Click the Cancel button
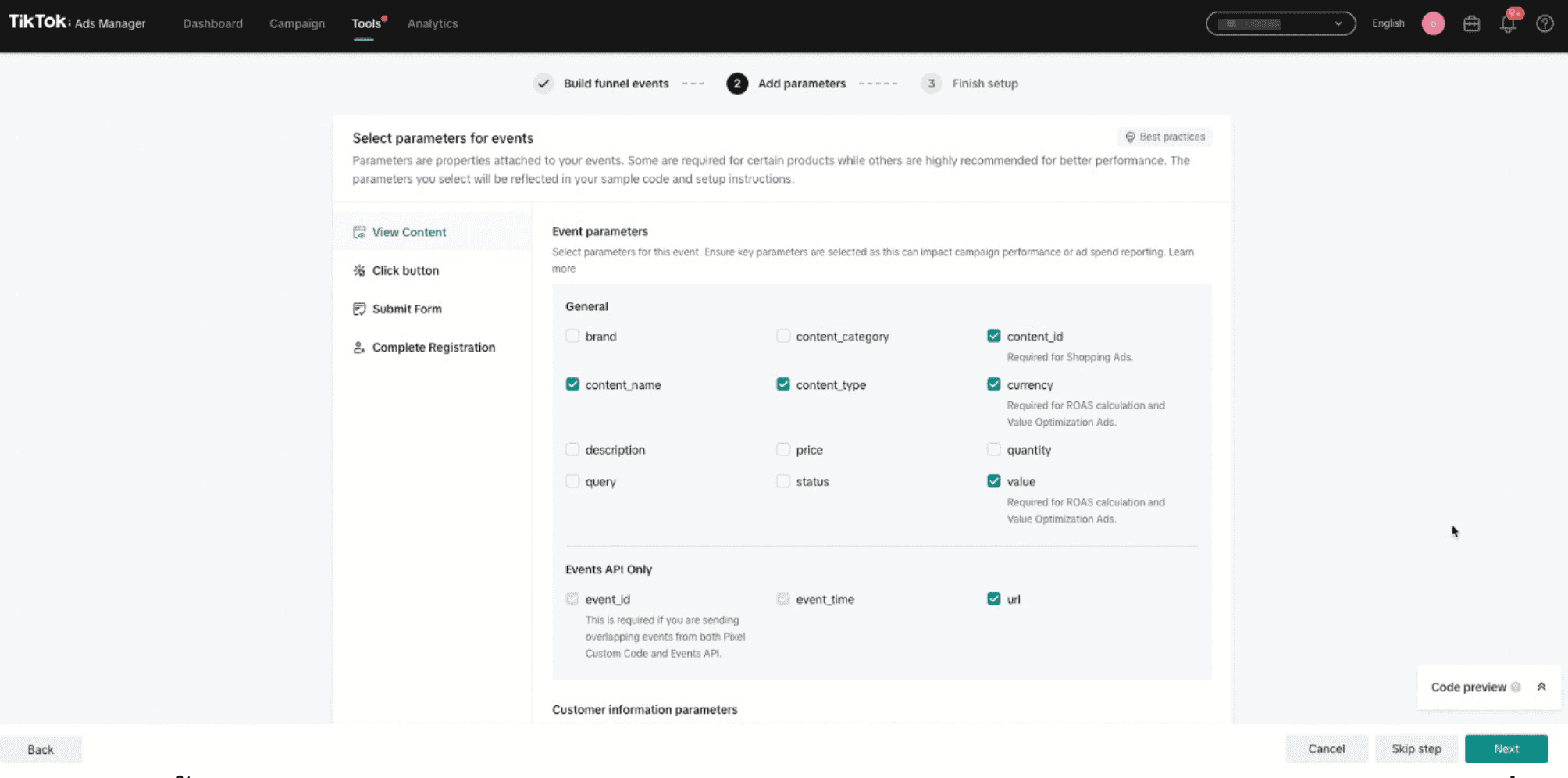1568x778 pixels. [1327, 748]
